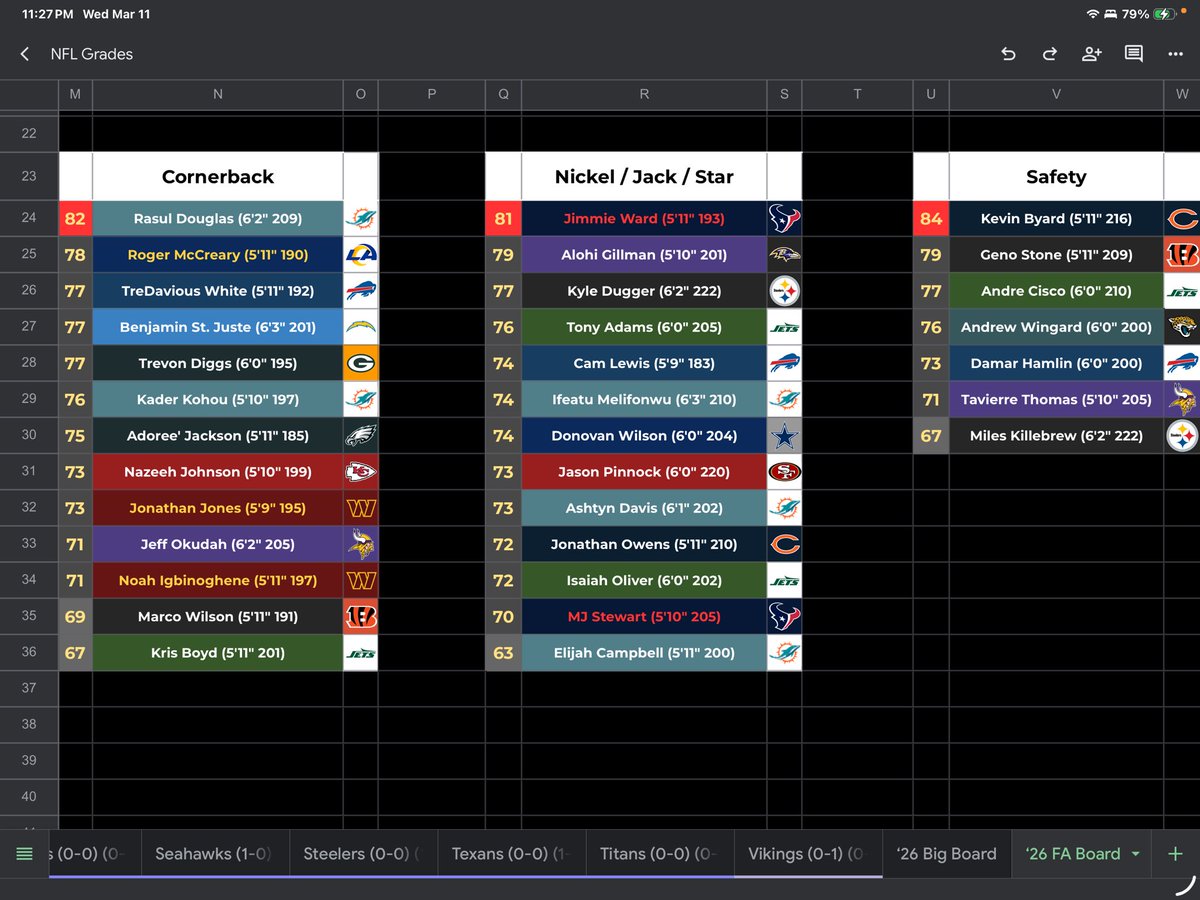
Task: Switch to the Steelers (0-0) sheet tab
Action: pos(364,854)
